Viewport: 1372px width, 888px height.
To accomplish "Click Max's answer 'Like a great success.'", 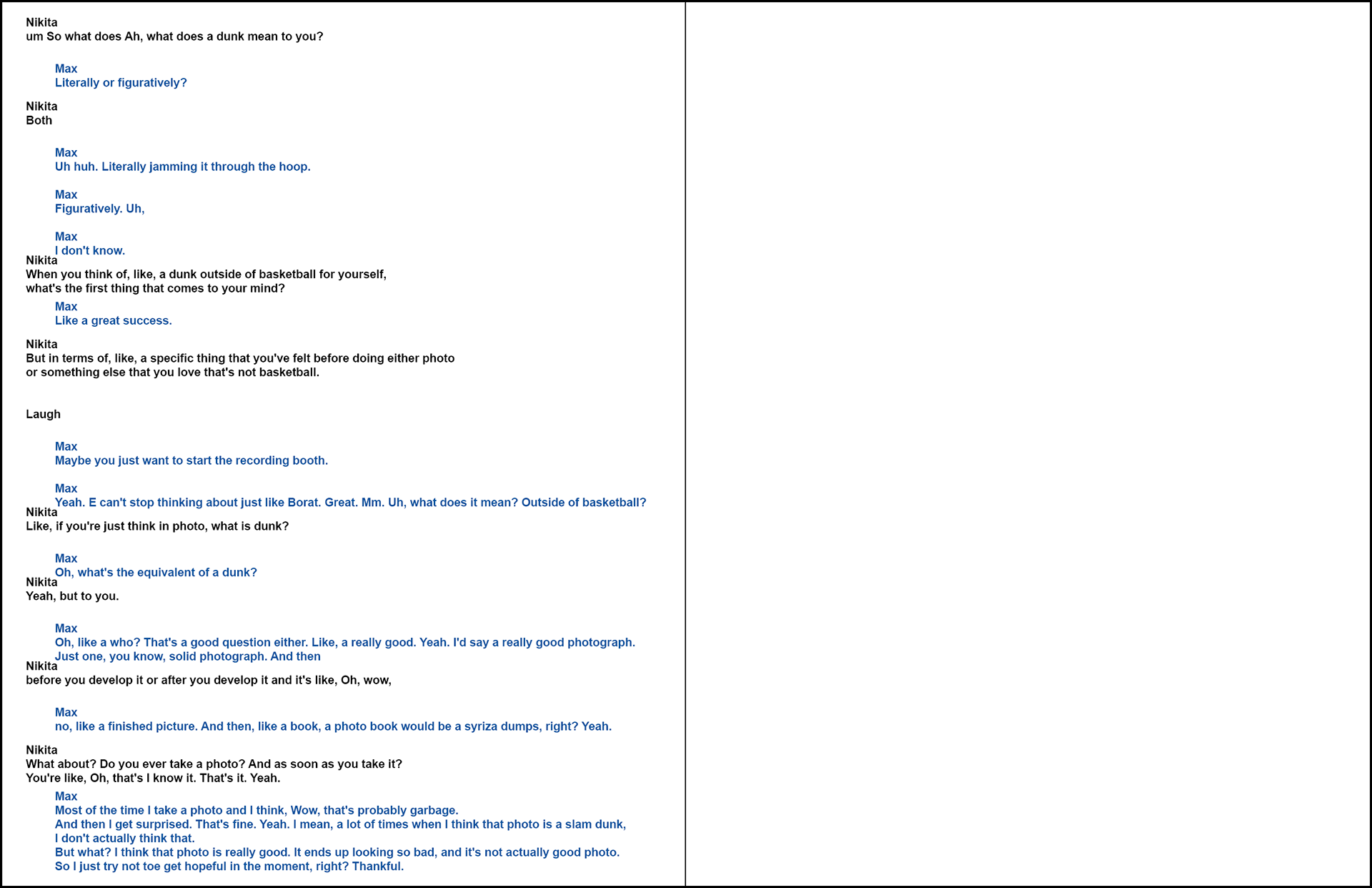I will pos(114,320).
